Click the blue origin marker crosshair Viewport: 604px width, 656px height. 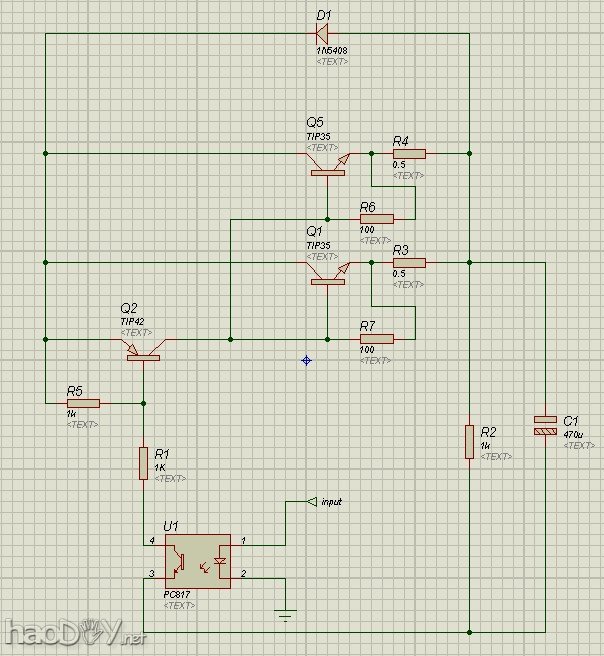tap(307, 360)
